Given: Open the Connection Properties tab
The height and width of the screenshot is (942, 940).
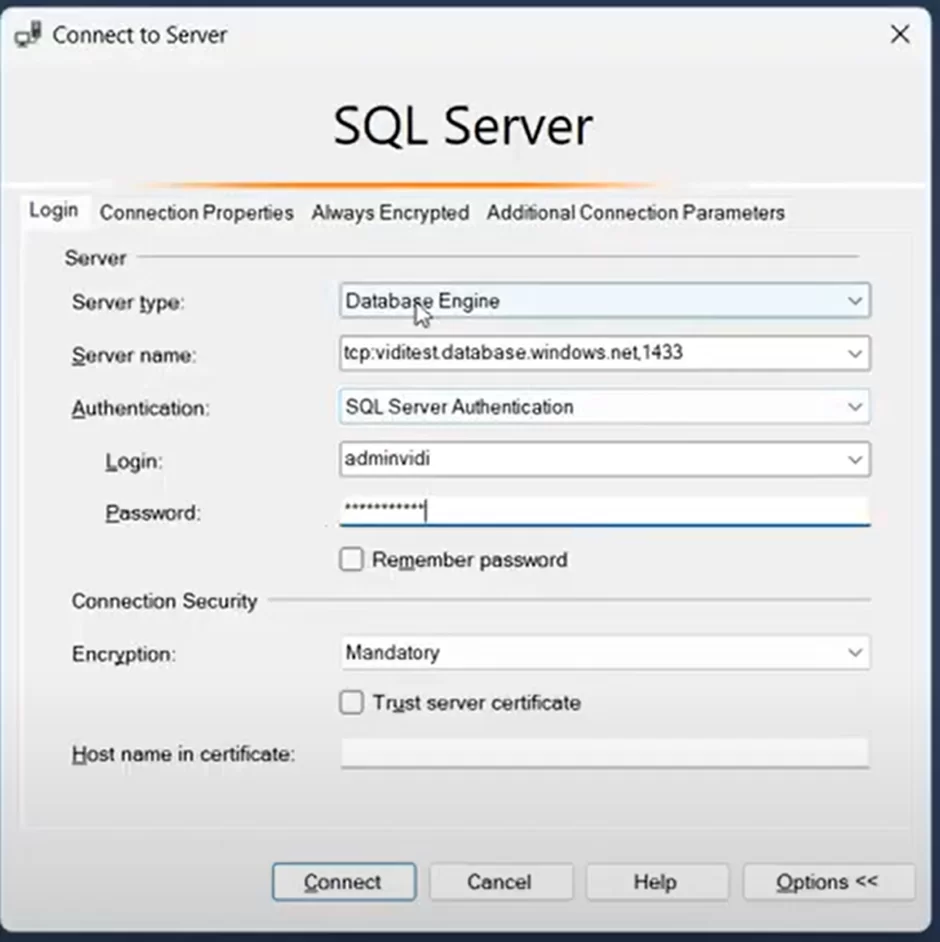Looking at the screenshot, I should click(196, 213).
